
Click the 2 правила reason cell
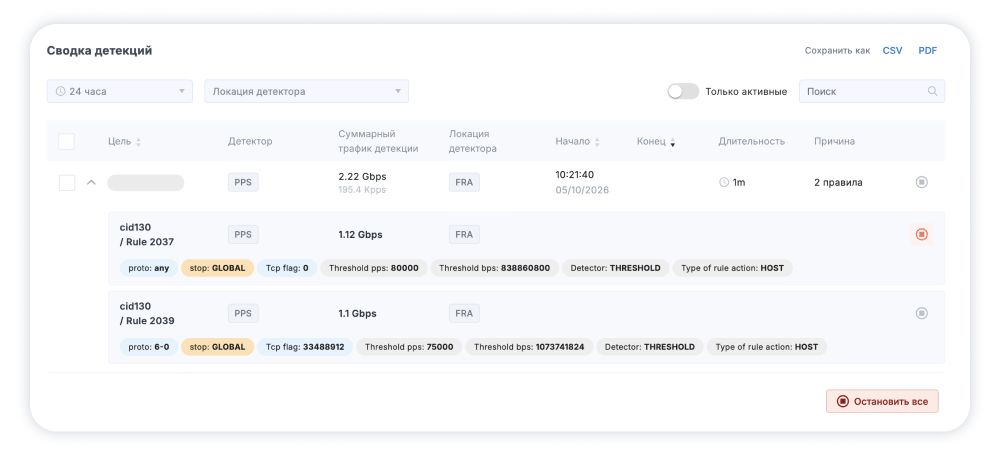click(838, 182)
